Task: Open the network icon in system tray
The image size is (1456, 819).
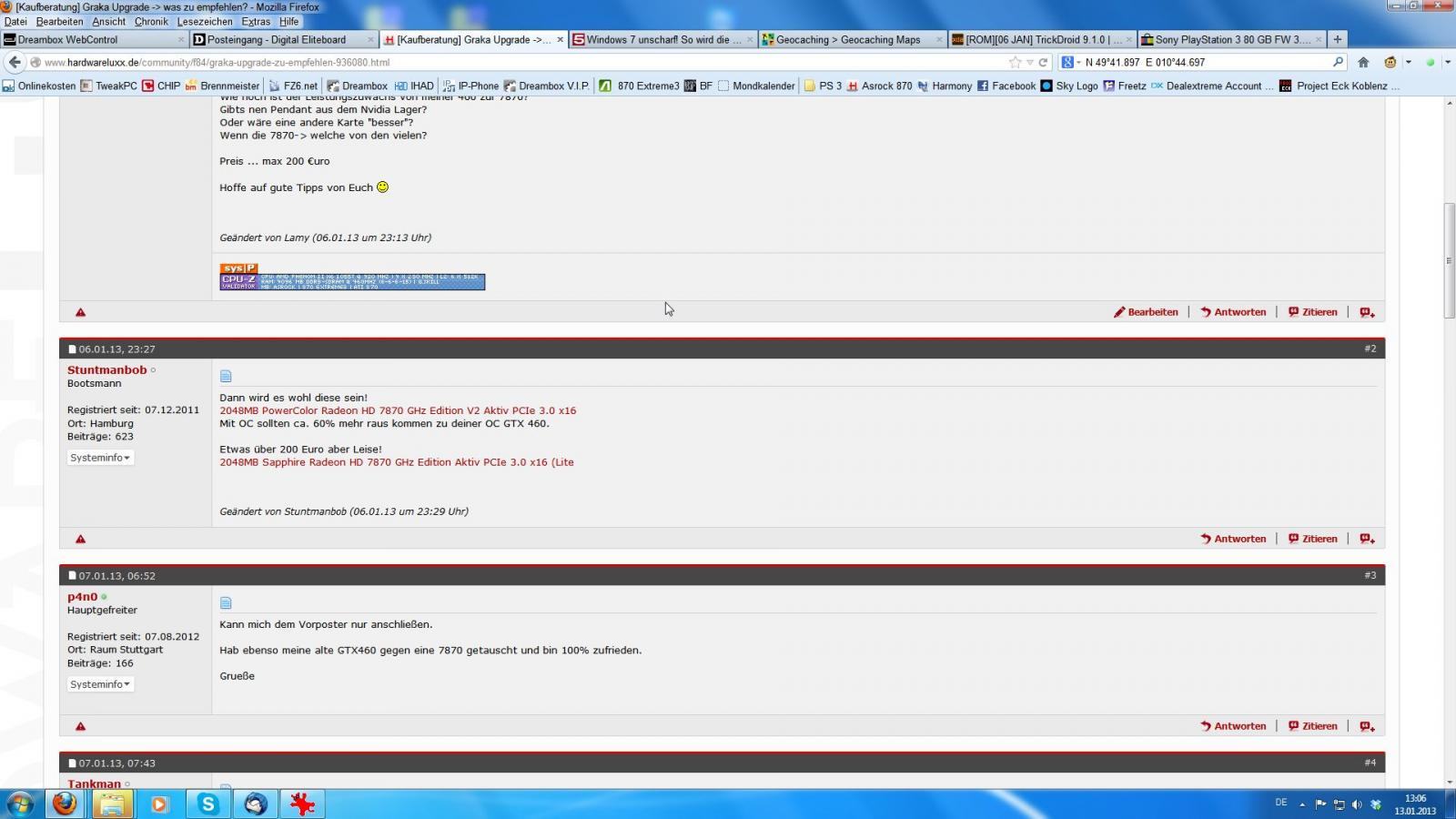Action: (x=1339, y=804)
